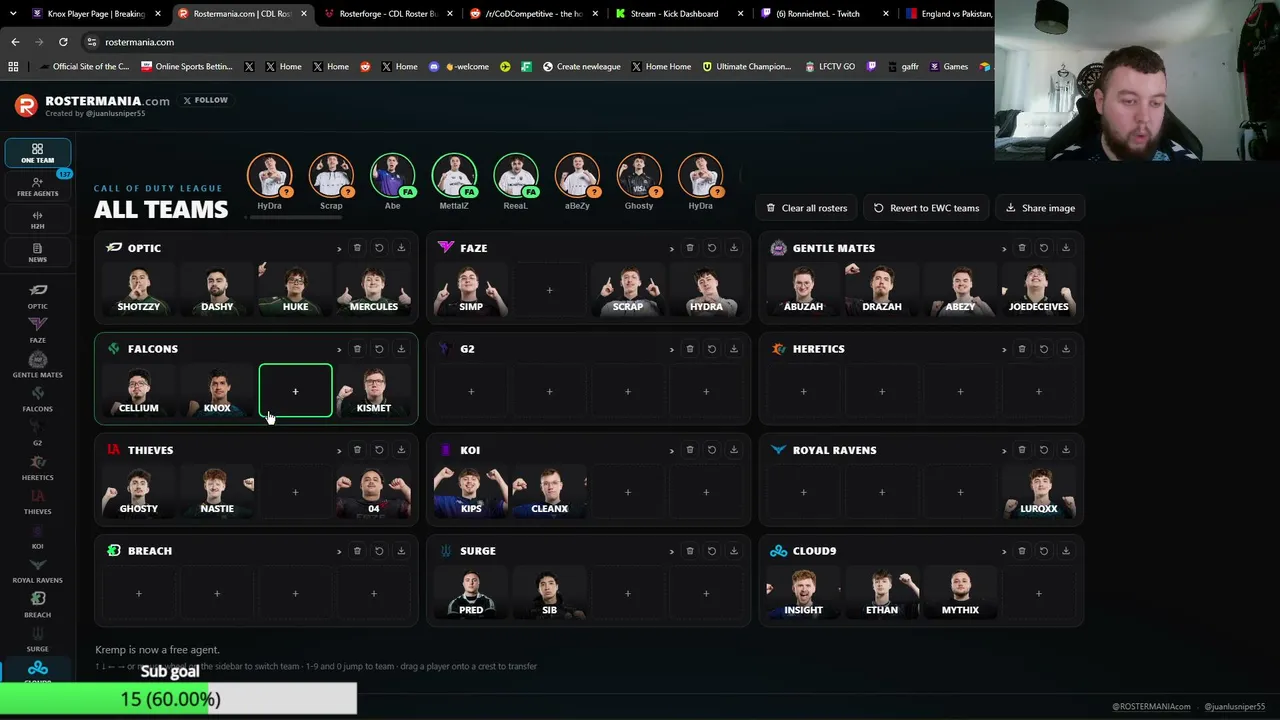Screen dimensions: 1280x720
Task: Add a player to Falcons' empty slot
Action: 295,391
